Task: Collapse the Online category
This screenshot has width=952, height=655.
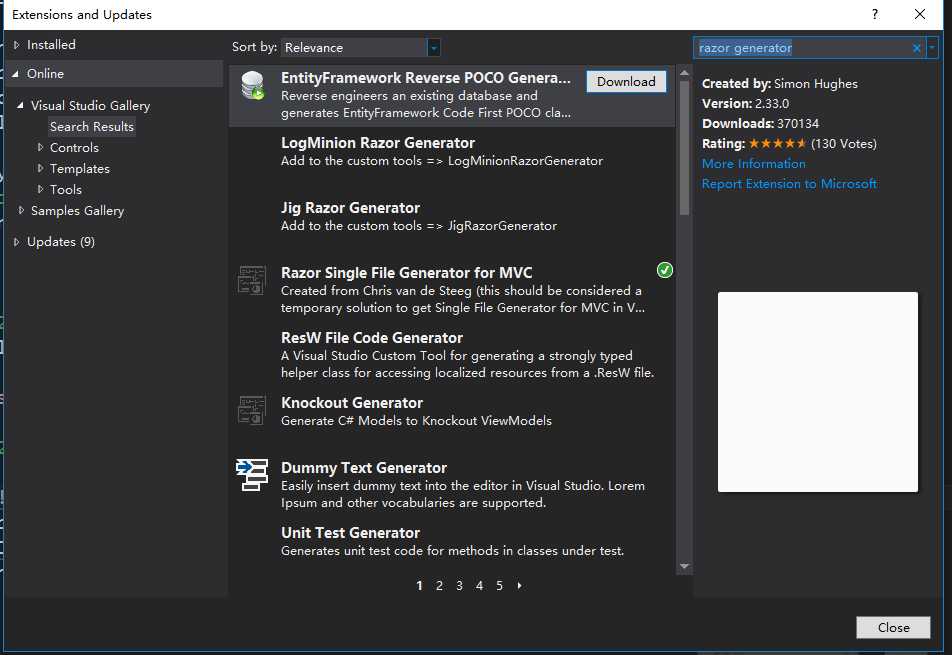Action: coord(16,74)
